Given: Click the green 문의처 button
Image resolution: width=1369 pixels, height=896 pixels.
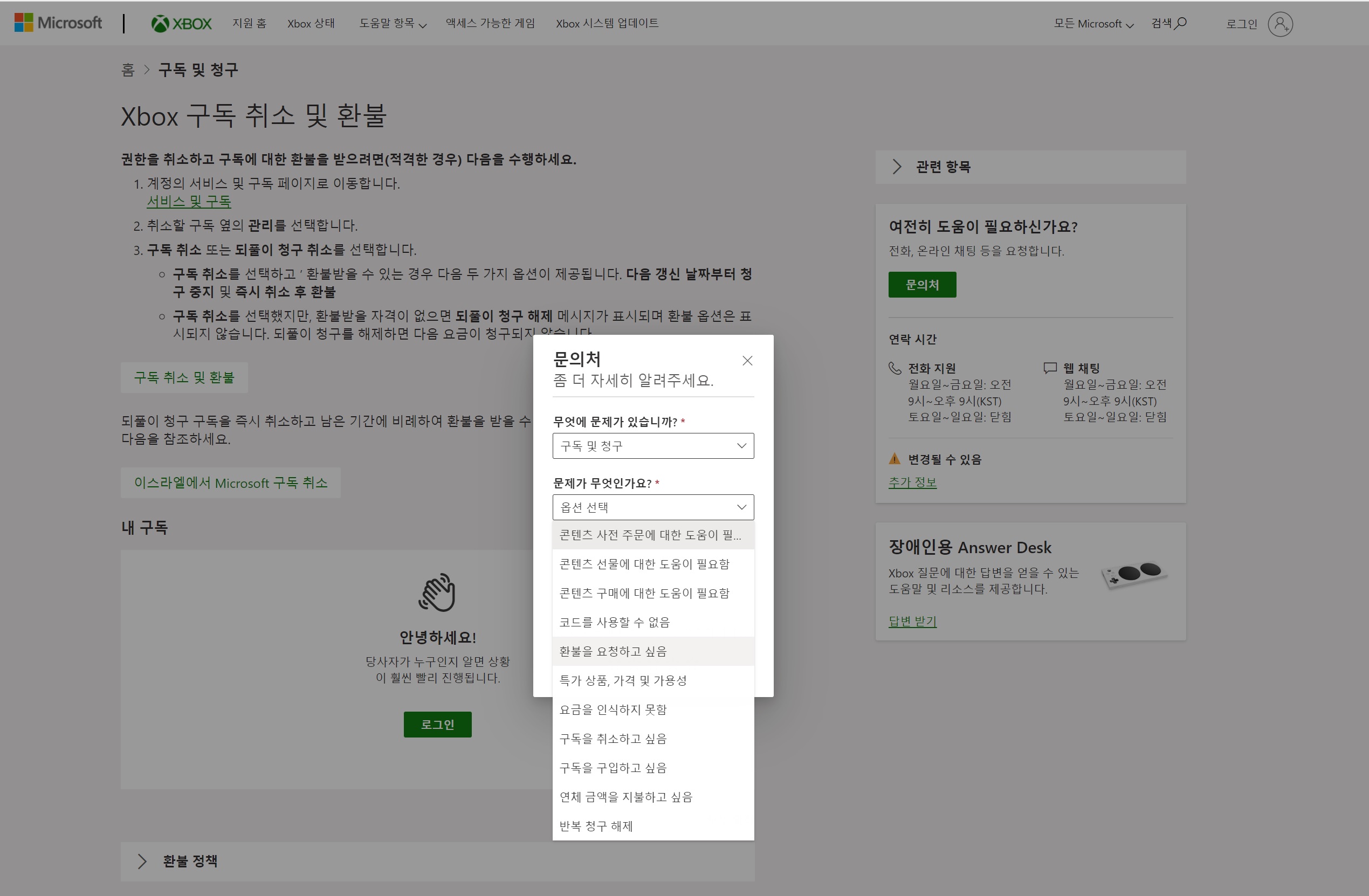Looking at the screenshot, I should (x=922, y=285).
